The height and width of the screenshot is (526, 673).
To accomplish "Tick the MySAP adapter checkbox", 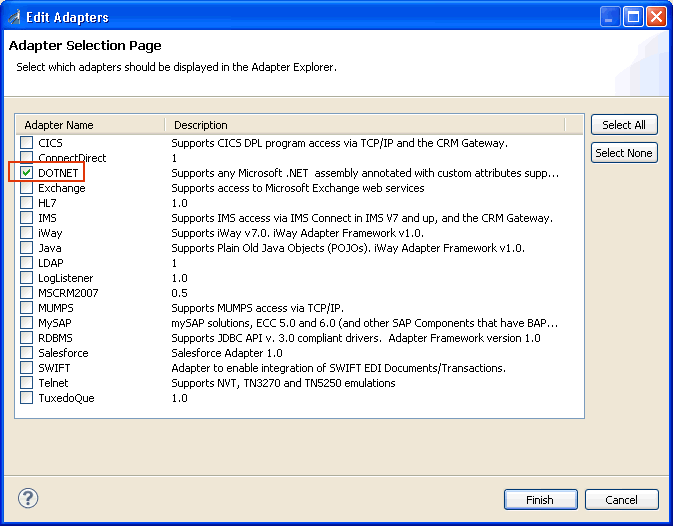I will 27,323.
